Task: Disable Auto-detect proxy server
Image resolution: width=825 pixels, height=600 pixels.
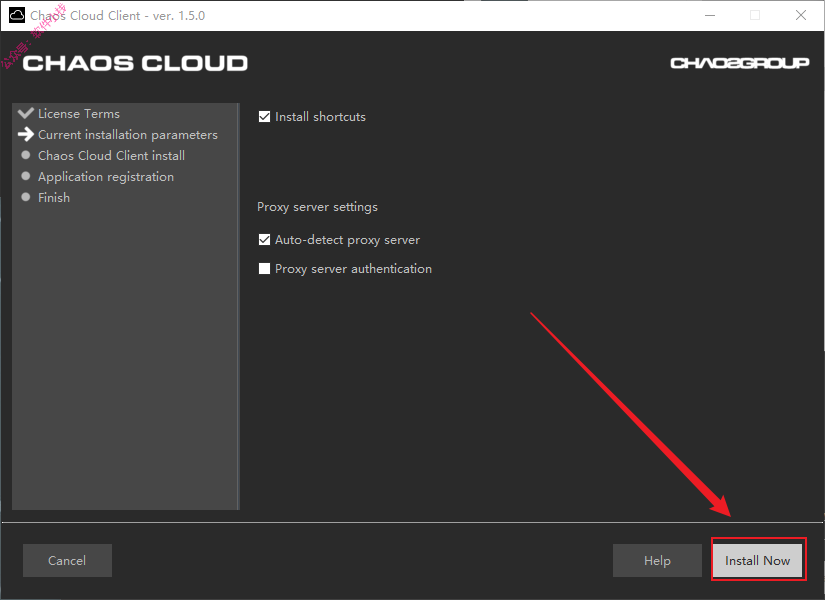Action: pos(264,240)
